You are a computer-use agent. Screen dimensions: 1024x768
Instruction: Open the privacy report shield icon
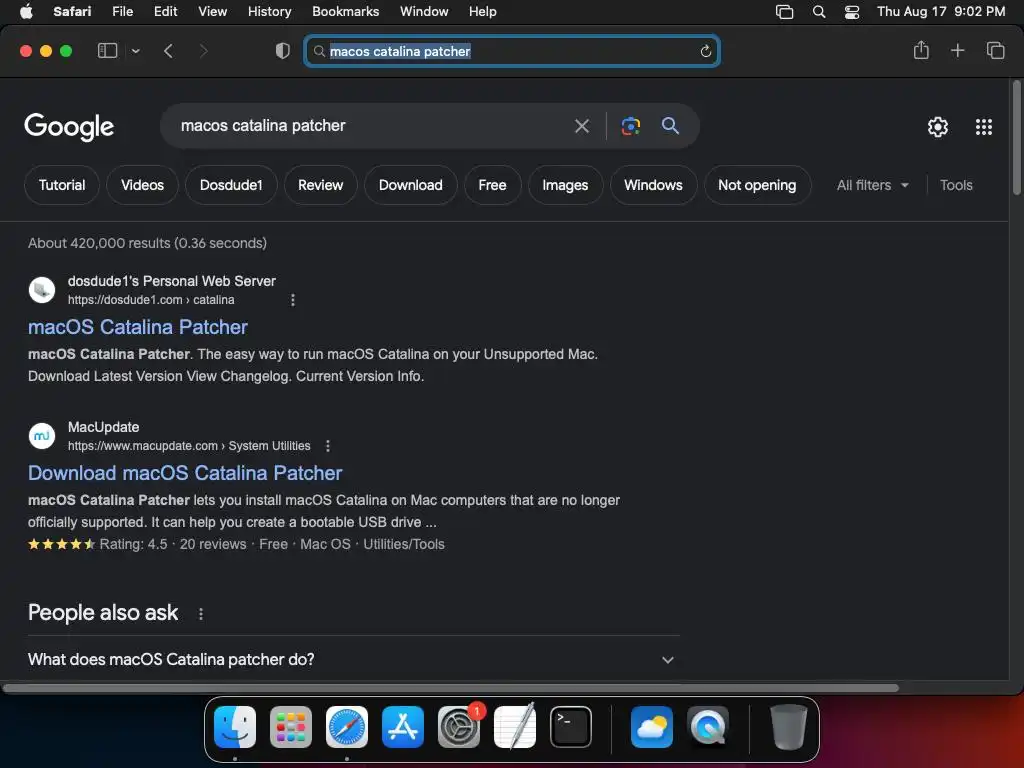coord(282,51)
